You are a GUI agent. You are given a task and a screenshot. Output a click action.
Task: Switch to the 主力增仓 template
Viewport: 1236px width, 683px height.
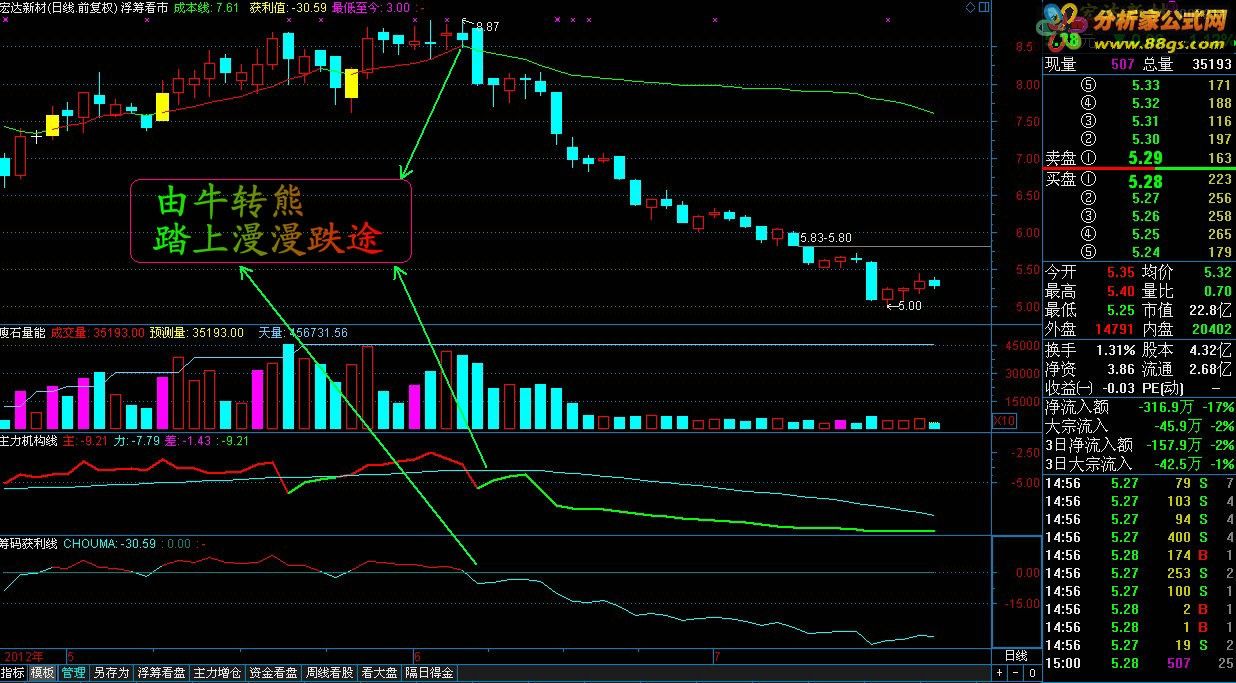coord(217,673)
